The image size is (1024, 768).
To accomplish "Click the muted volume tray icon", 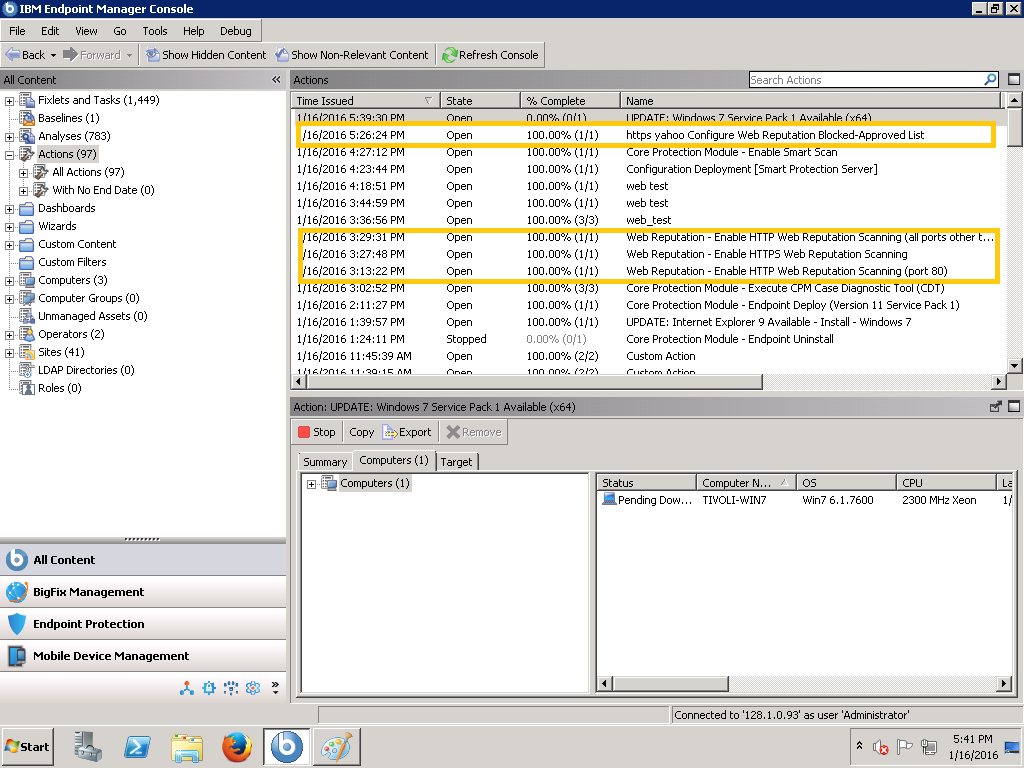I will [x=880, y=747].
